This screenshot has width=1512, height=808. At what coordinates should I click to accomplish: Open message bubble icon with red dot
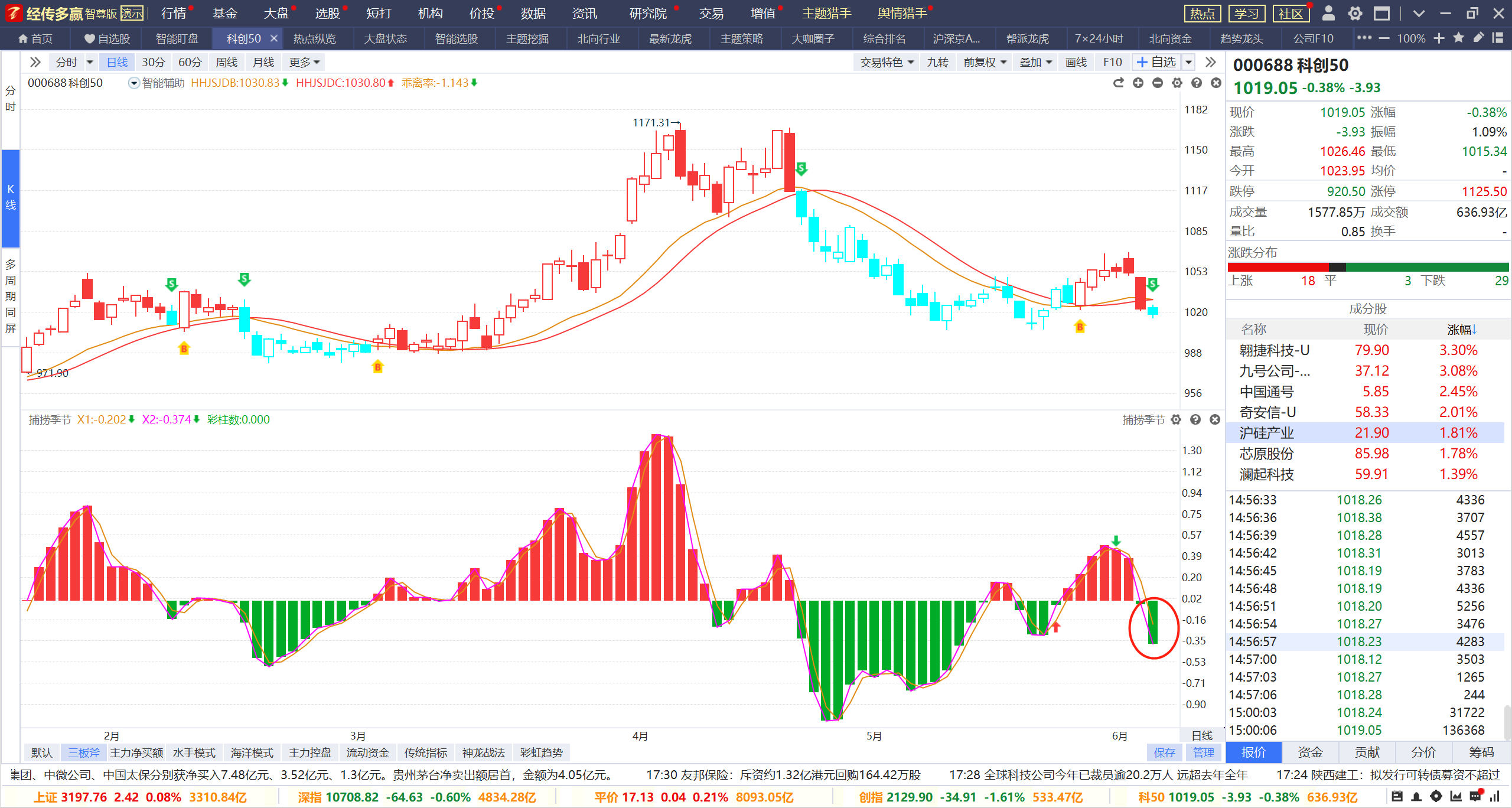click(1475, 796)
